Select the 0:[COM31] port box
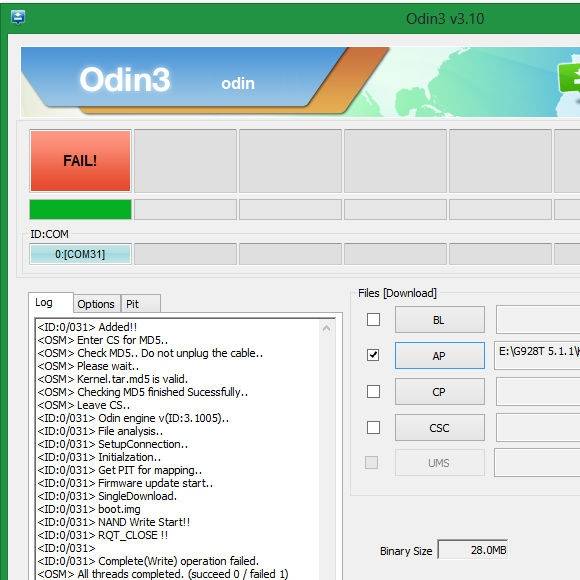The width and height of the screenshot is (580, 580). [80, 254]
